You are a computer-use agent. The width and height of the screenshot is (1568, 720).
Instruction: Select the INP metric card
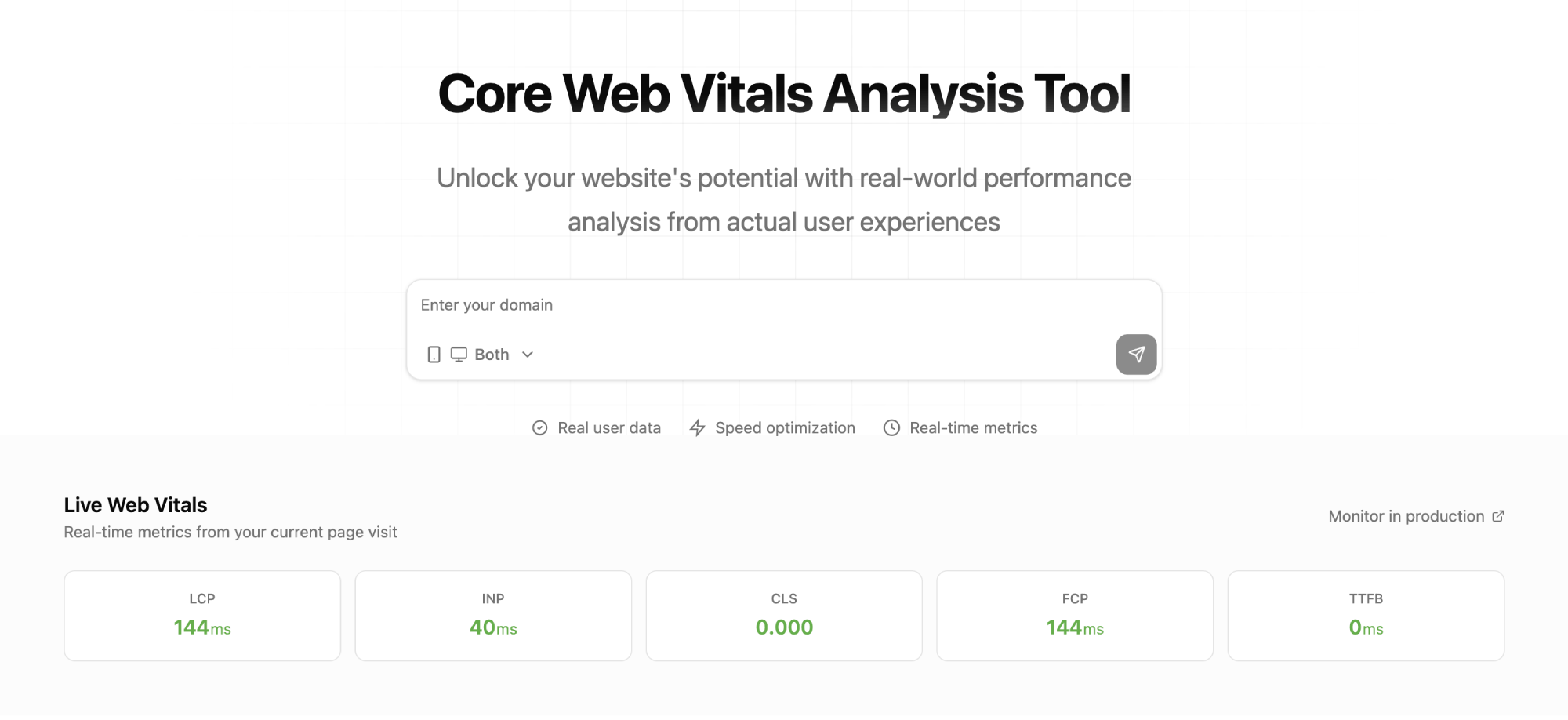(493, 616)
